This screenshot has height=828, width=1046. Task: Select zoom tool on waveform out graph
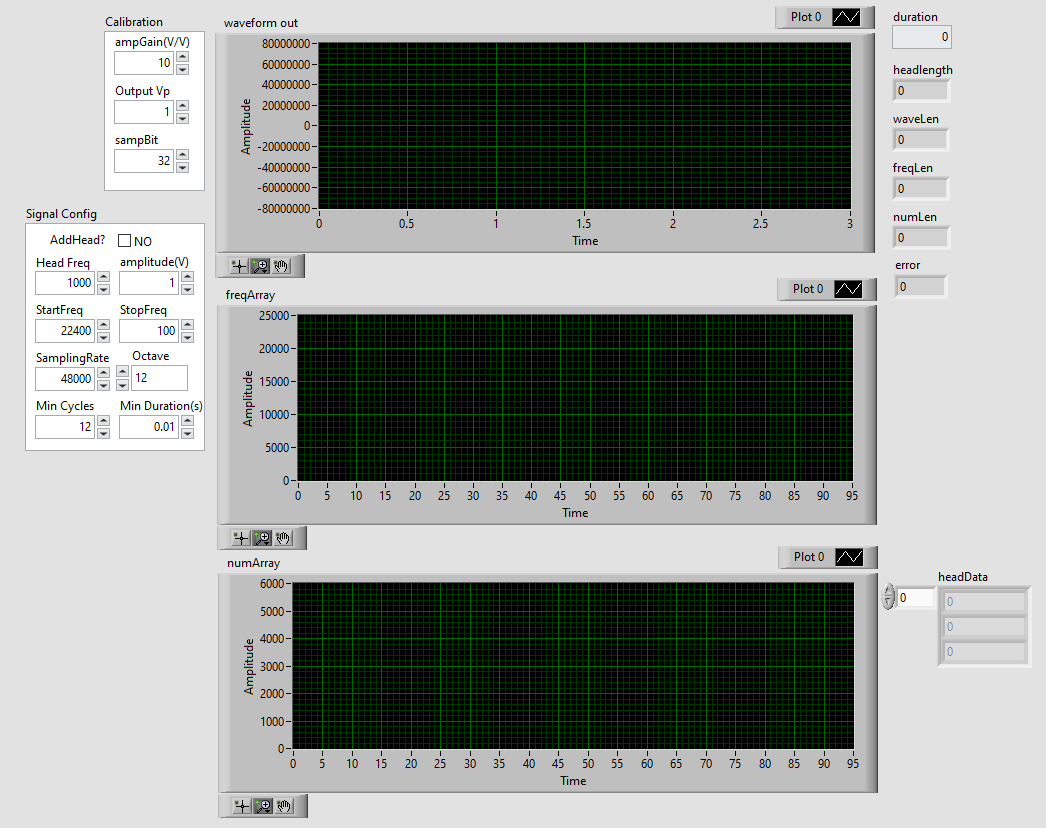260,266
